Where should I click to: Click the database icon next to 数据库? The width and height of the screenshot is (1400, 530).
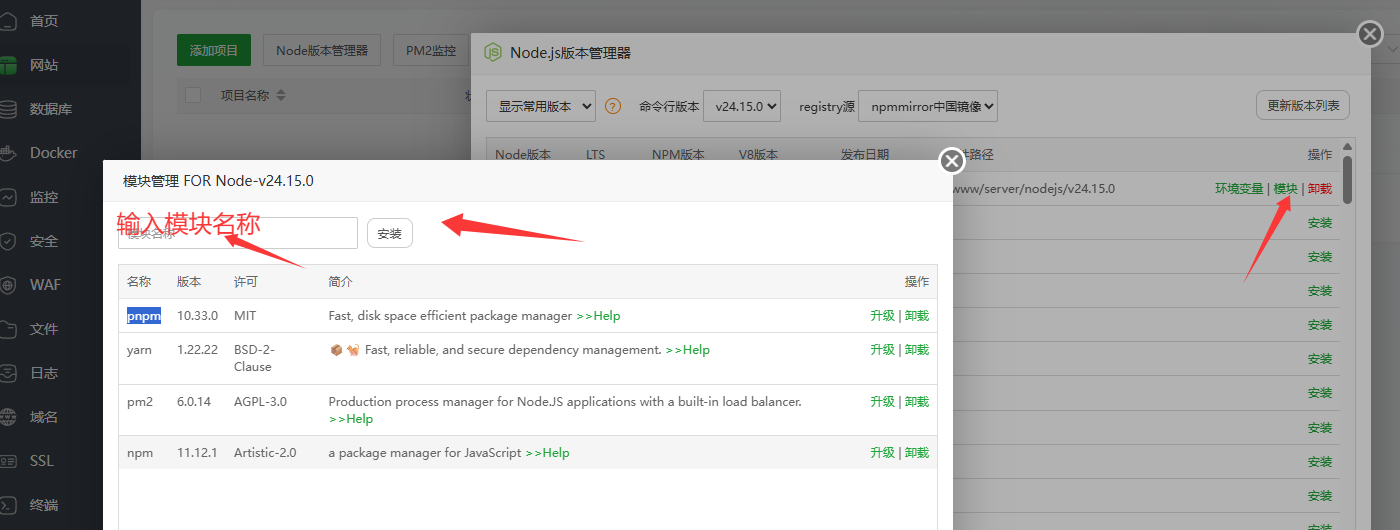pyautogui.click(x=8, y=109)
